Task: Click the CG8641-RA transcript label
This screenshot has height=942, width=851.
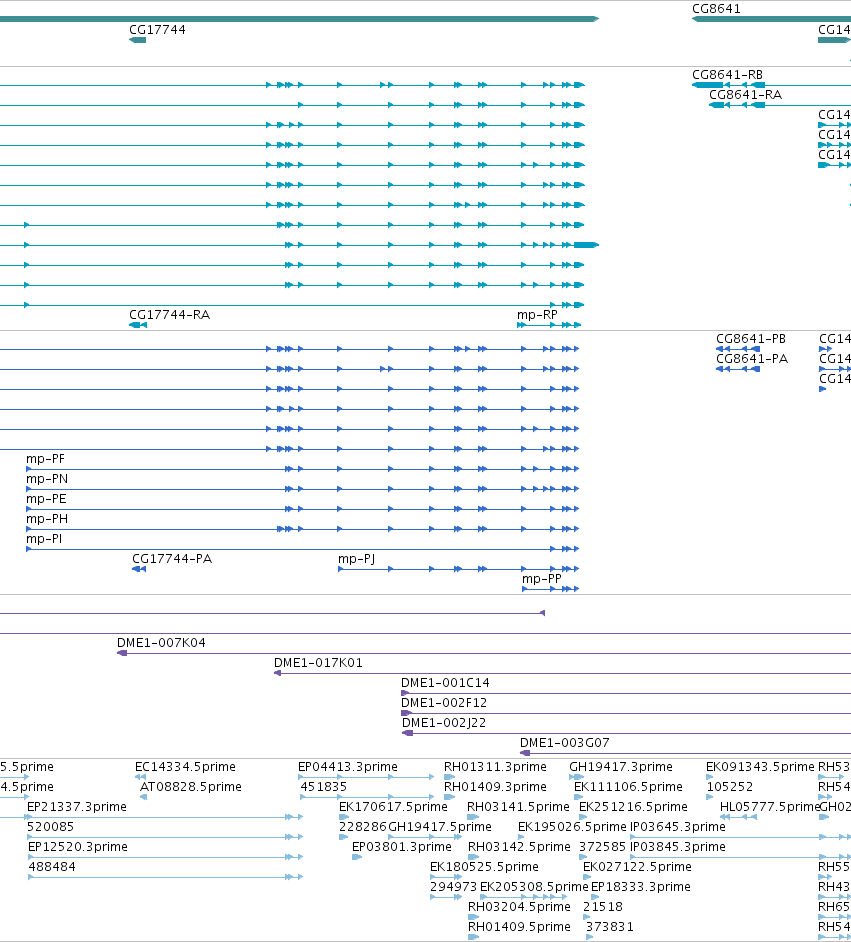Action: click(745, 95)
